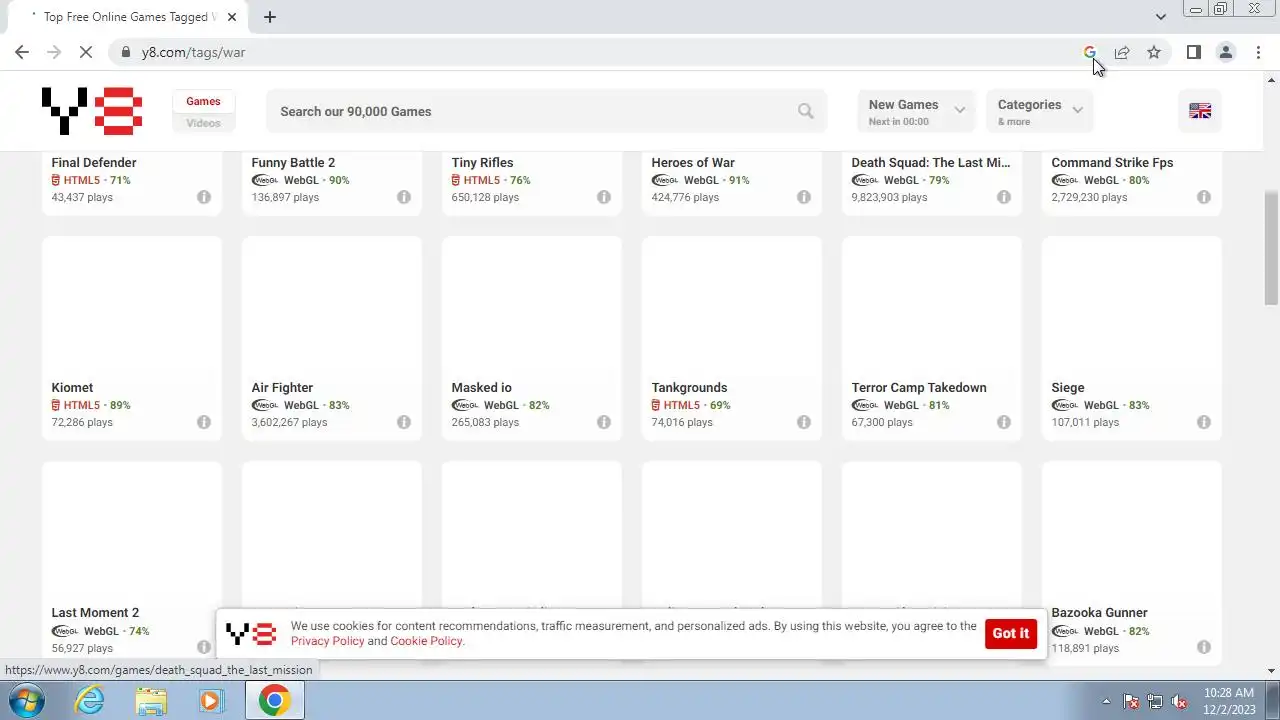This screenshot has width=1280, height=720.
Task: Open Siege game title
Action: pyautogui.click(x=1068, y=388)
